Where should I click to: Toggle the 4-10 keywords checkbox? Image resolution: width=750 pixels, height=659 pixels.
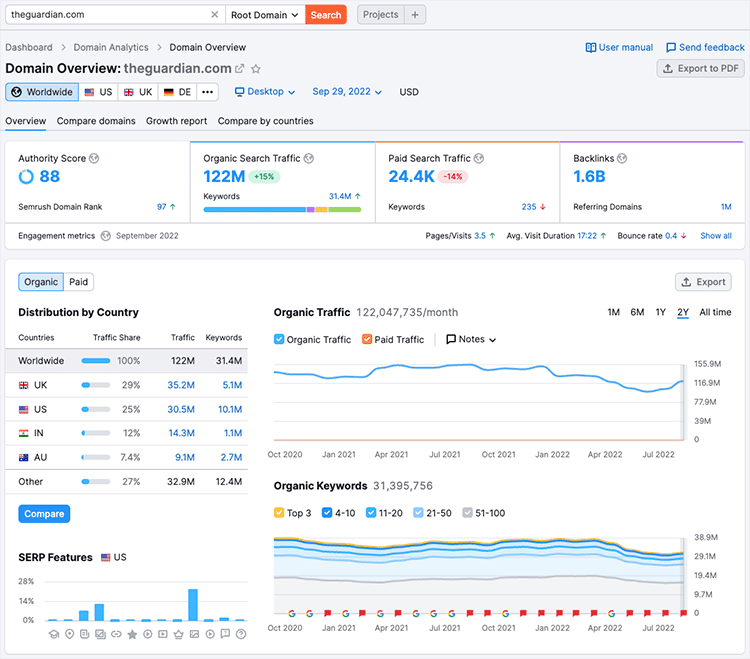327,513
